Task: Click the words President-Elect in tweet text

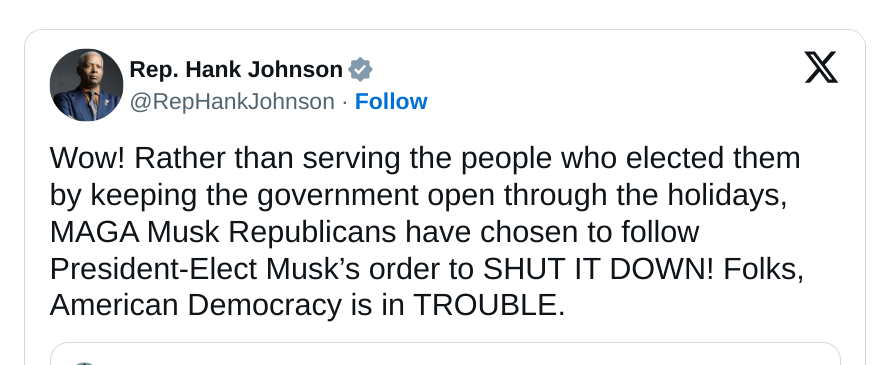Action: coord(154,269)
